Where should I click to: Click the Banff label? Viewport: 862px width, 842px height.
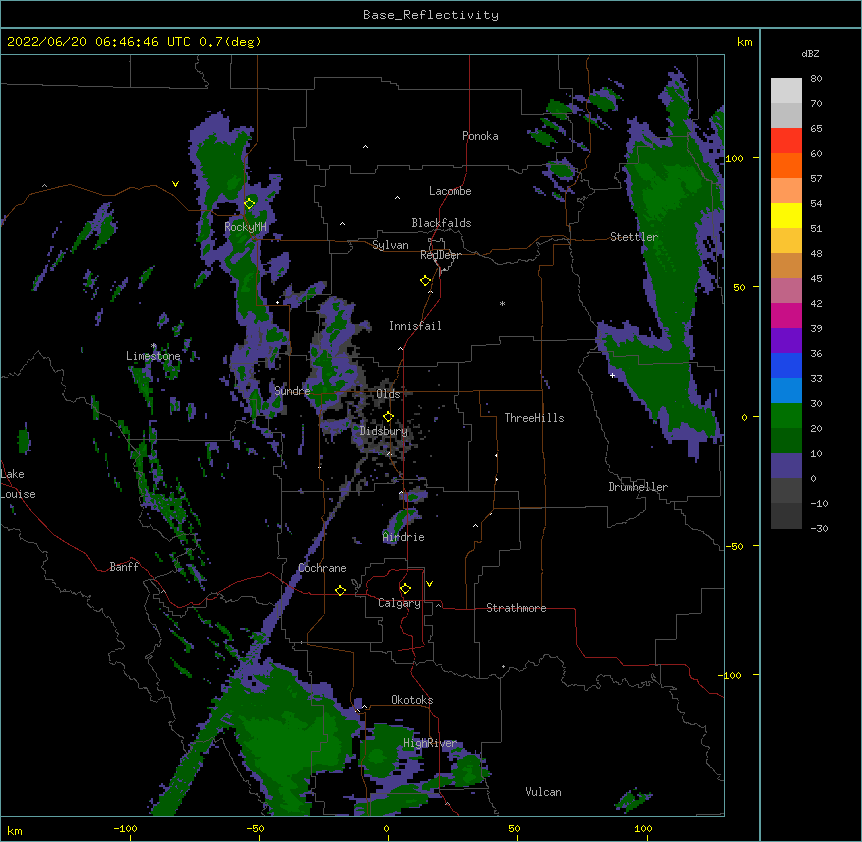pyautogui.click(x=124, y=567)
